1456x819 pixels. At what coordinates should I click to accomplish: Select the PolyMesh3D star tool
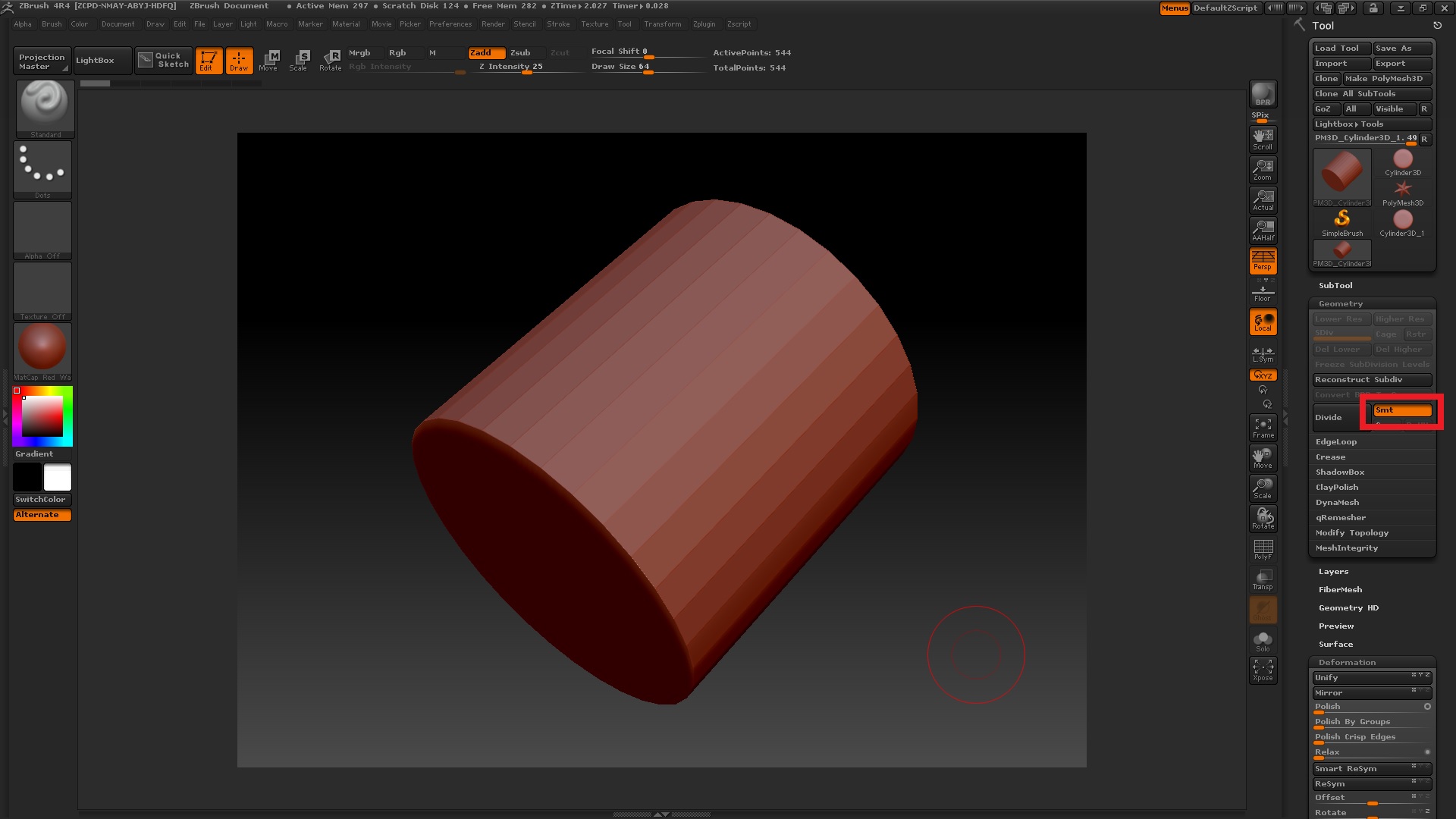coord(1403,193)
